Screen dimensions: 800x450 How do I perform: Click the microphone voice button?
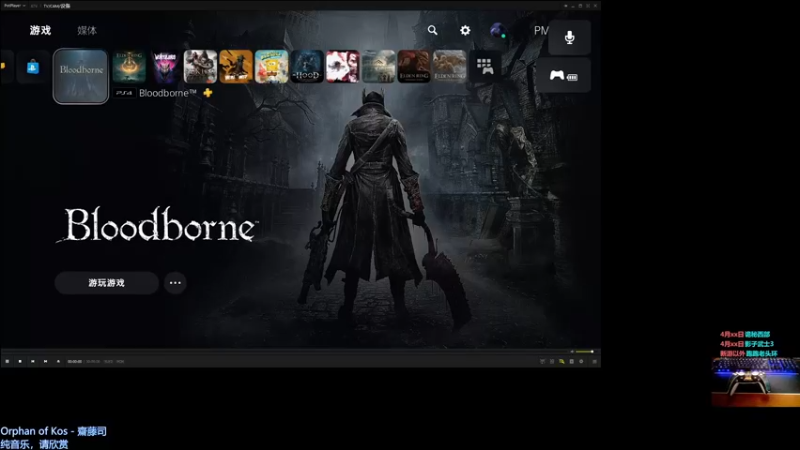pos(569,37)
